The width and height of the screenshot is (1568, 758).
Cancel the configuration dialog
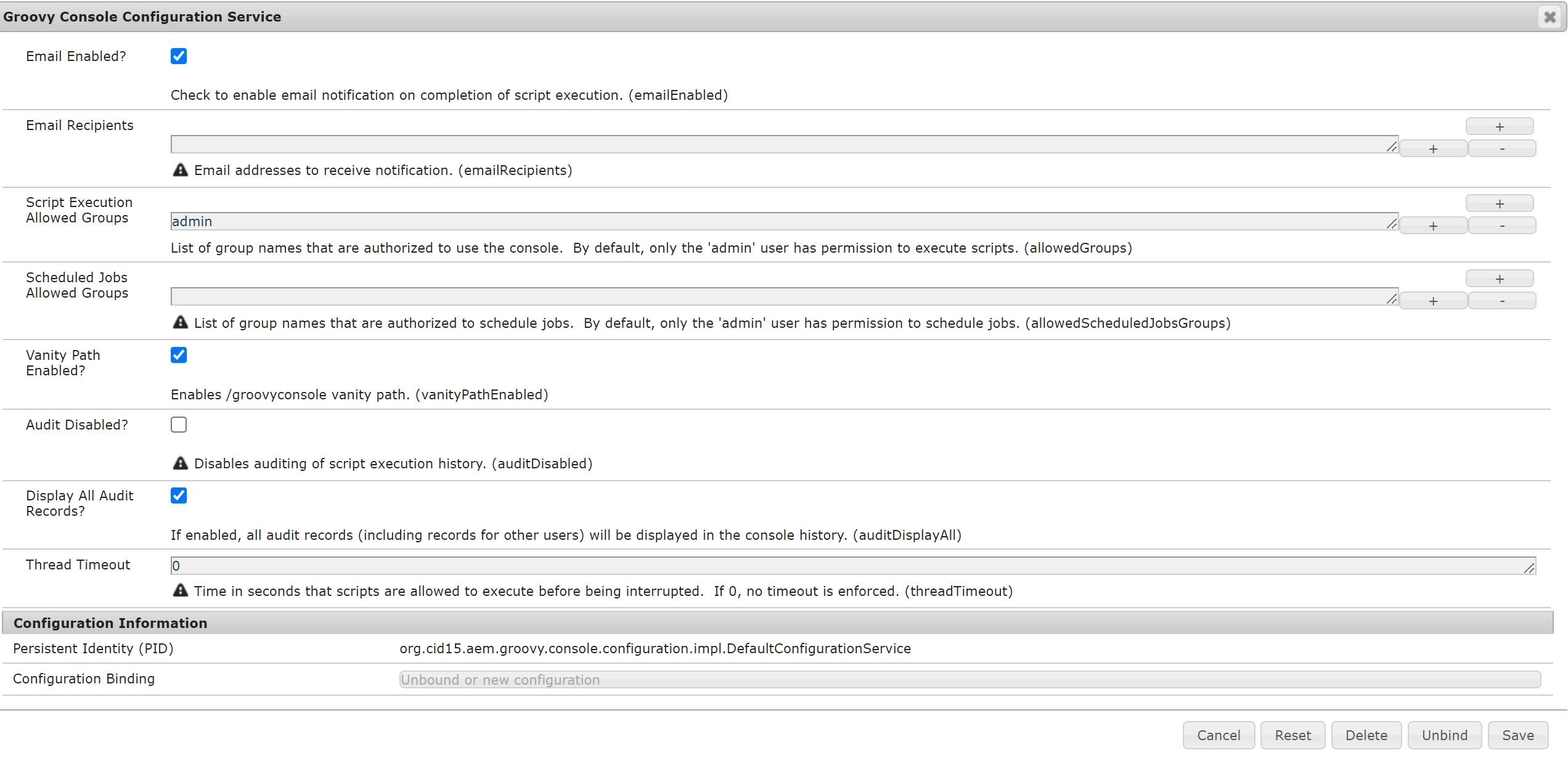pos(1218,735)
